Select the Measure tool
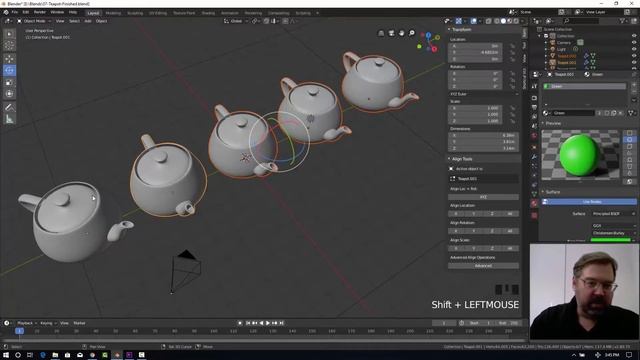The width and height of the screenshot is (640, 360). pos(9,119)
